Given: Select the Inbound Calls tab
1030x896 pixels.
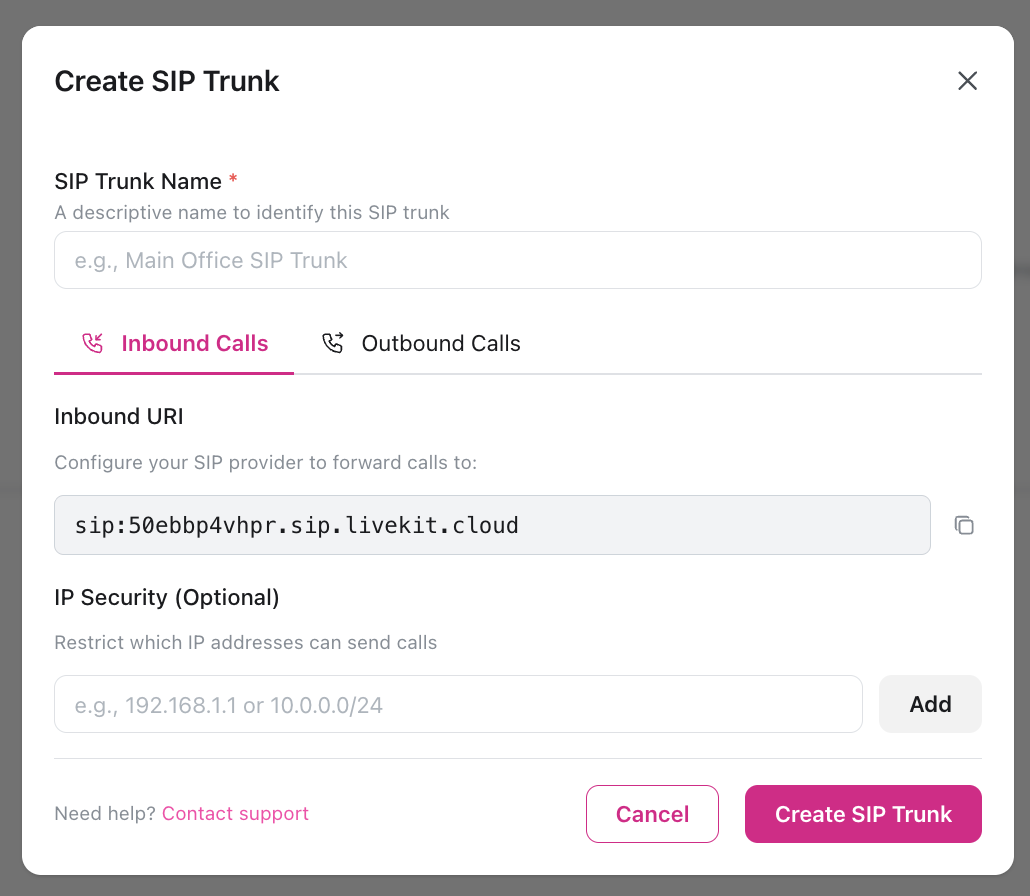Looking at the screenshot, I should 194,343.
